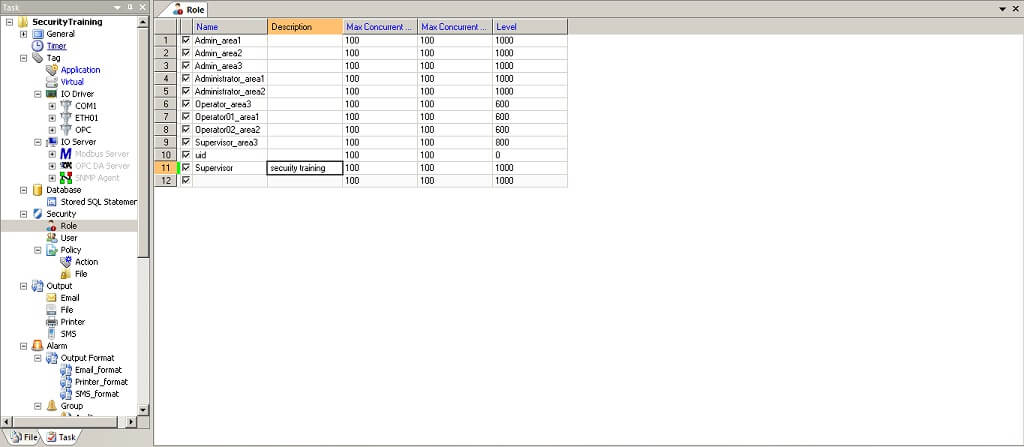This screenshot has height=447, width=1024.
Task: Collapse the IO Driver node
Action: 38,94
